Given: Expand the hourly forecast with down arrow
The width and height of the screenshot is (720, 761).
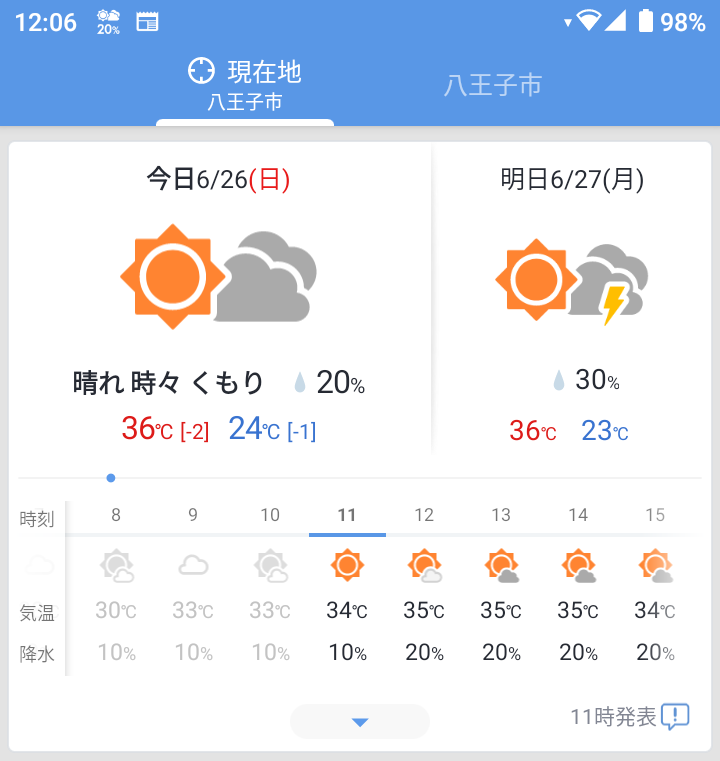Looking at the screenshot, I should coord(360,722).
